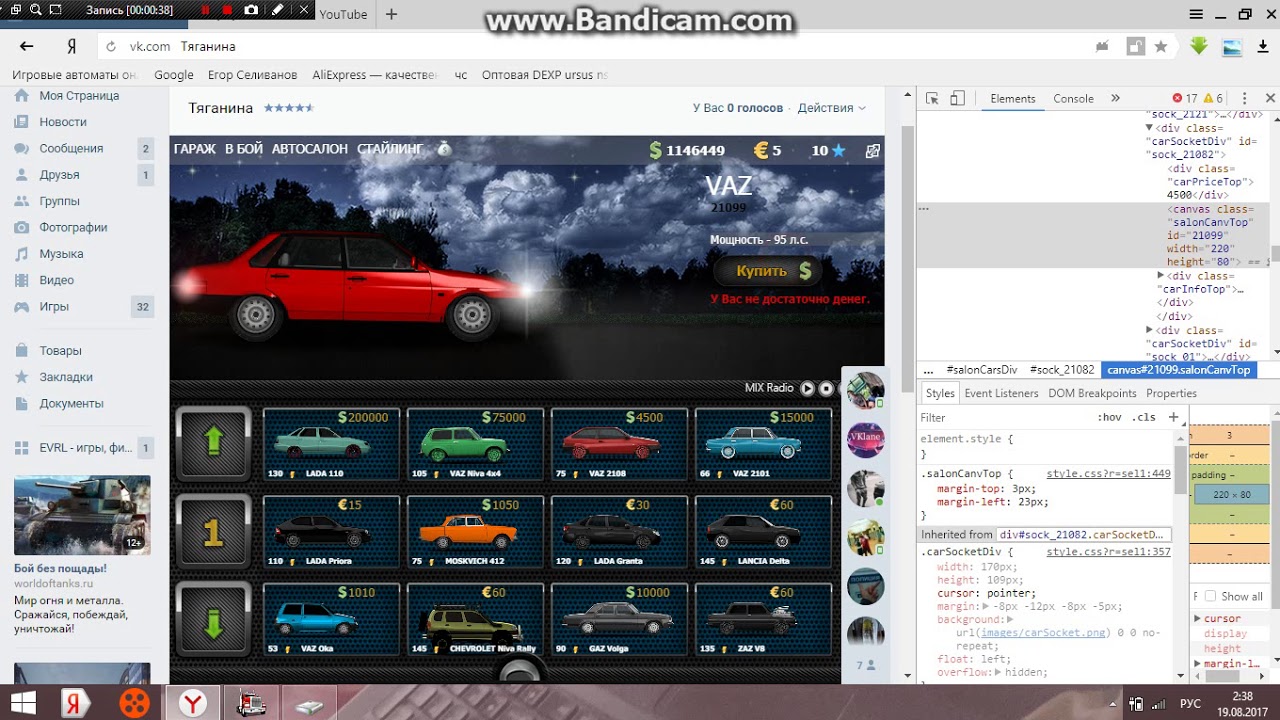Viewport: 1280px width, 720px height.
Task: Open the Действия dropdown
Action: click(x=831, y=108)
